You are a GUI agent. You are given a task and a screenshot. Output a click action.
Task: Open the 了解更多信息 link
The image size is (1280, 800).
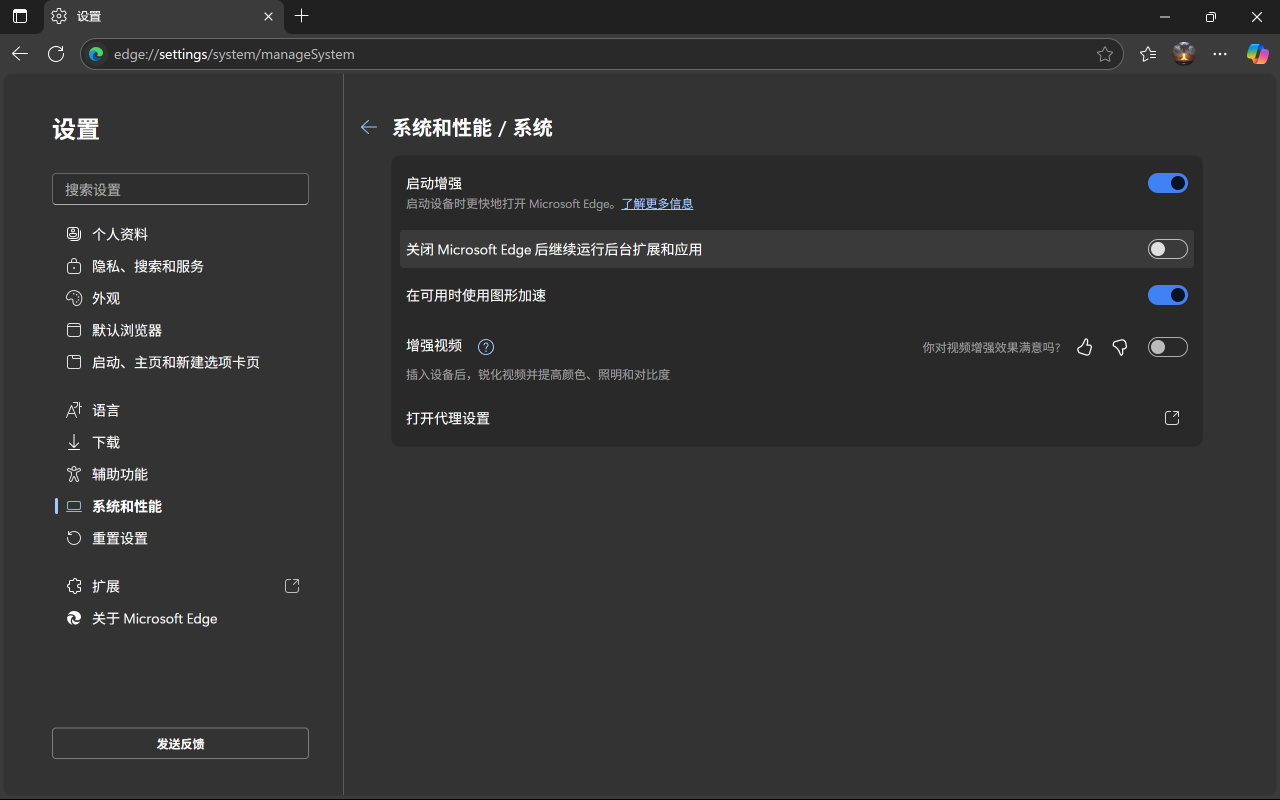[657, 204]
